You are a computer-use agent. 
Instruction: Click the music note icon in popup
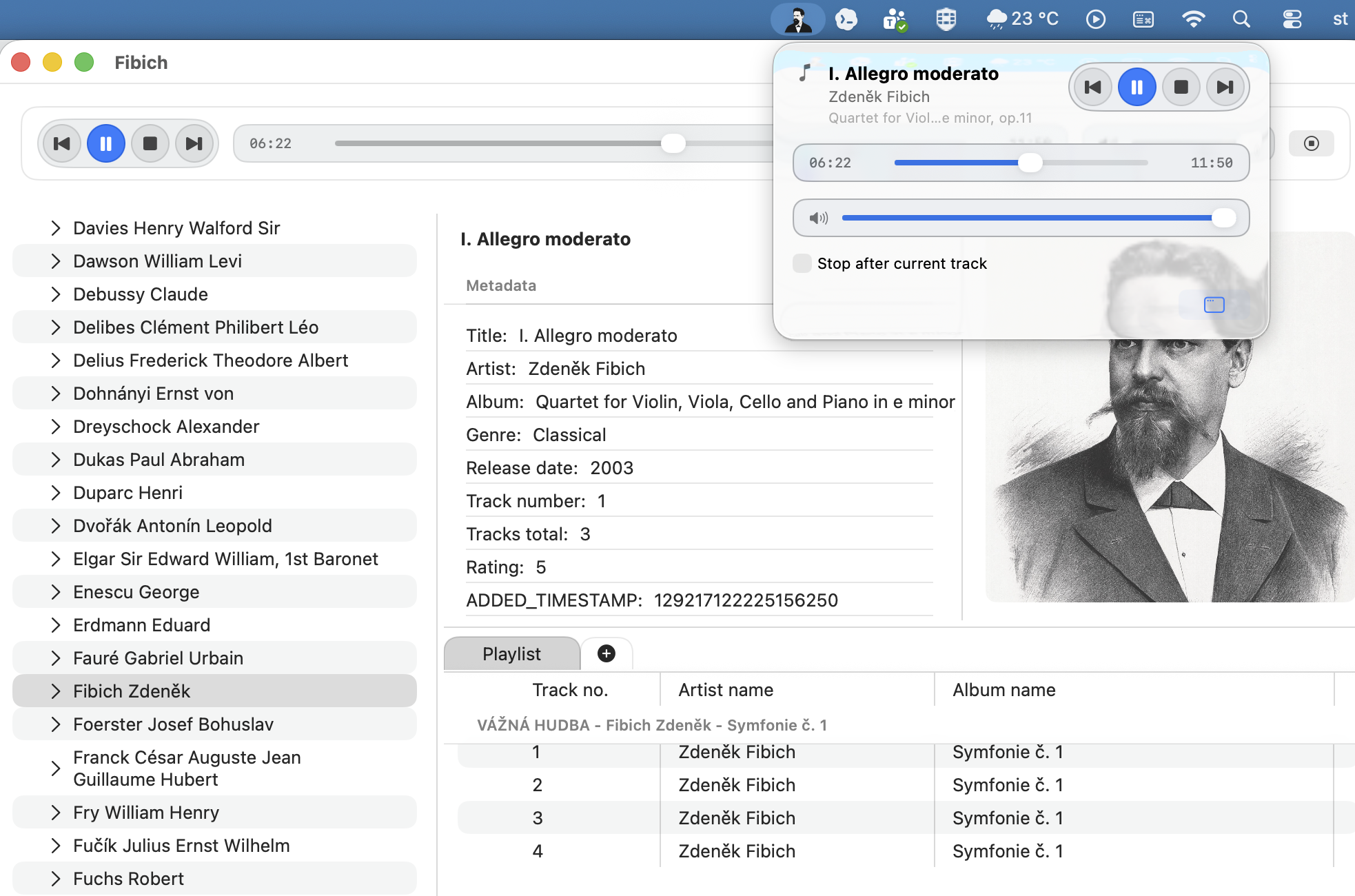[x=804, y=73]
